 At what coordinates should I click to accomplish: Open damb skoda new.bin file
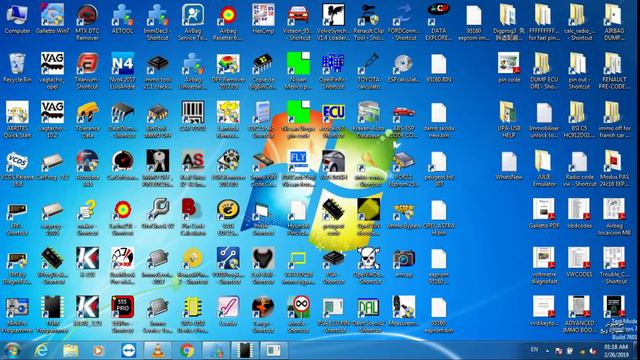click(x=439, y=119)
